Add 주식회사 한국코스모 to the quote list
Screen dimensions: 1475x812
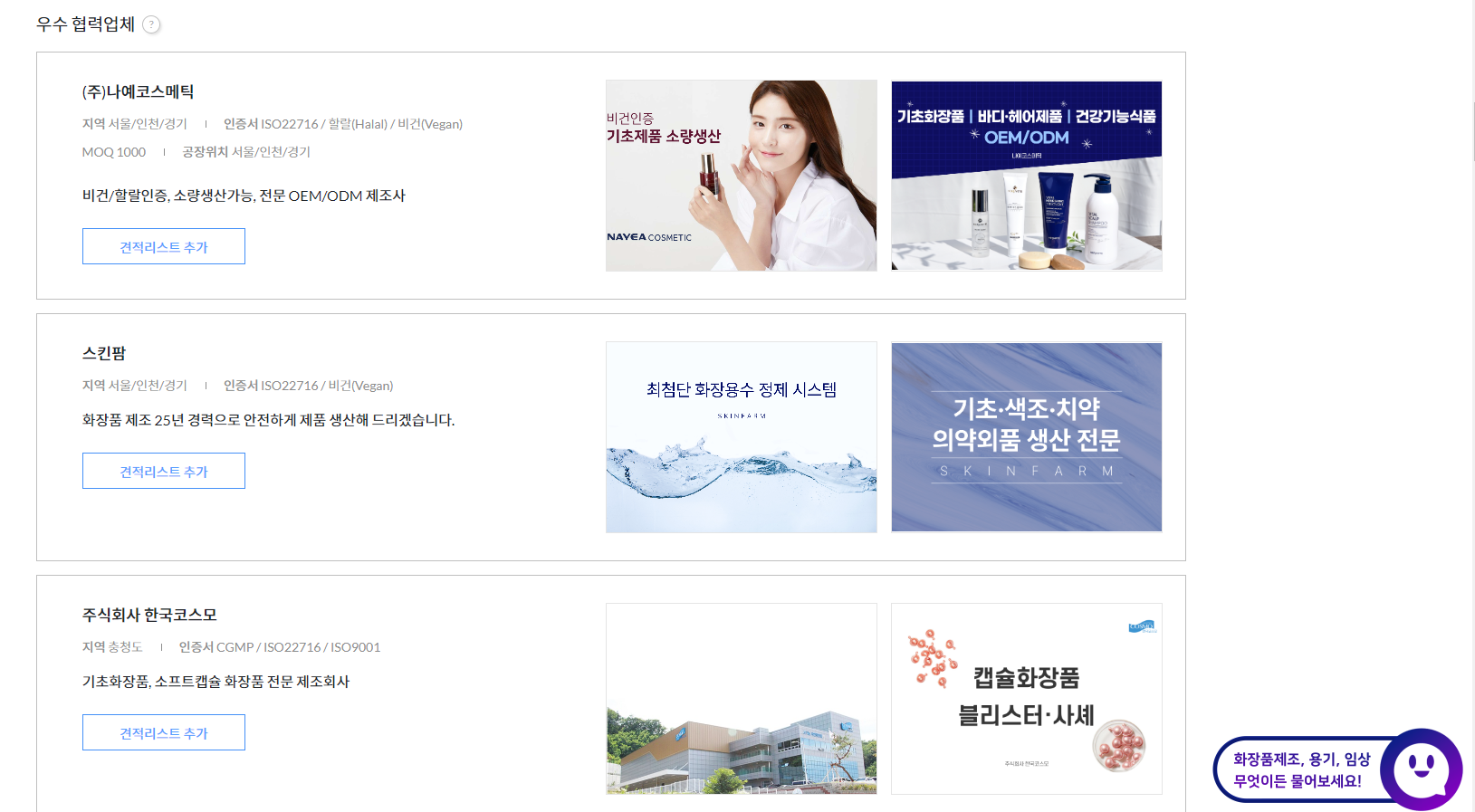point(164,732)
